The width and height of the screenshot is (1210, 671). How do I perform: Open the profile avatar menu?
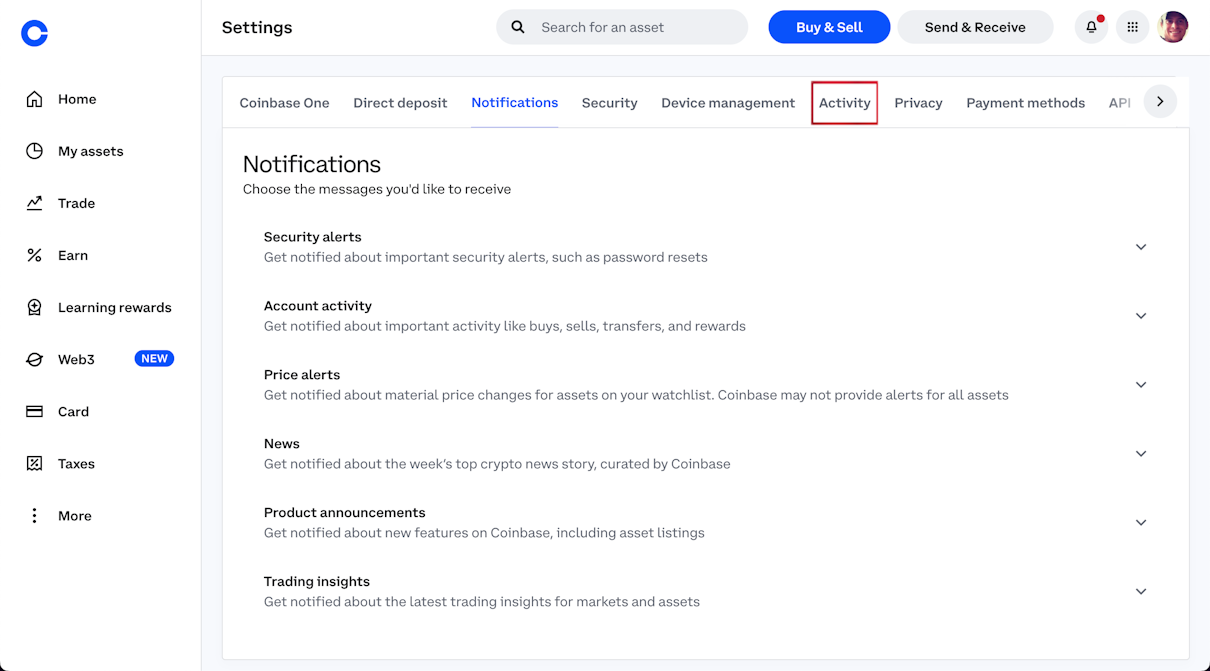click(1173, 27)
